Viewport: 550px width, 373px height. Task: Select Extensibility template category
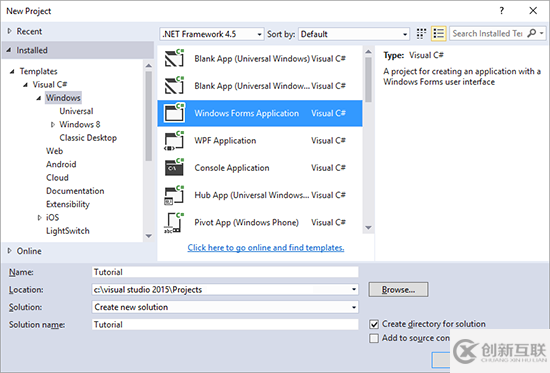pyautogui.click(x=68, y=205)
